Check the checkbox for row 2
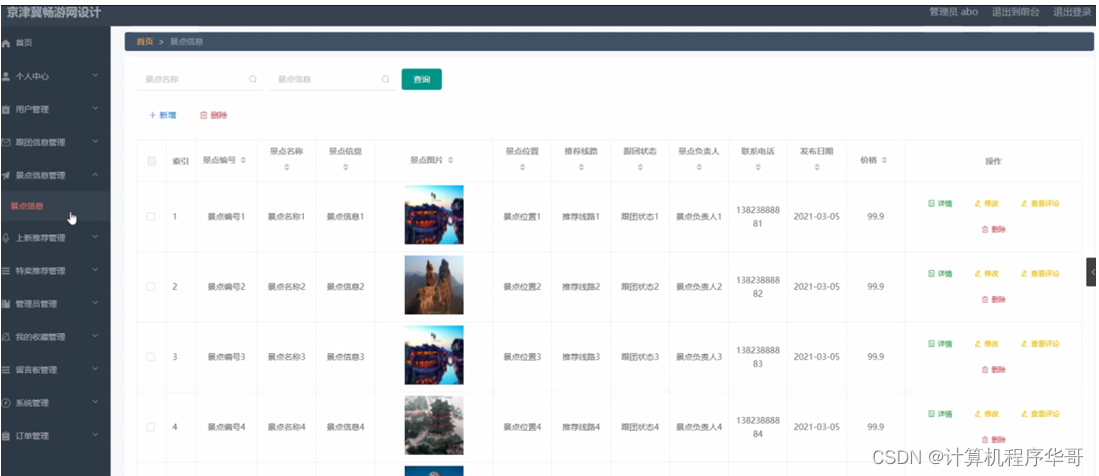Image resolution: width=1099 pixels, height=476 pixels. coord(151,287)
